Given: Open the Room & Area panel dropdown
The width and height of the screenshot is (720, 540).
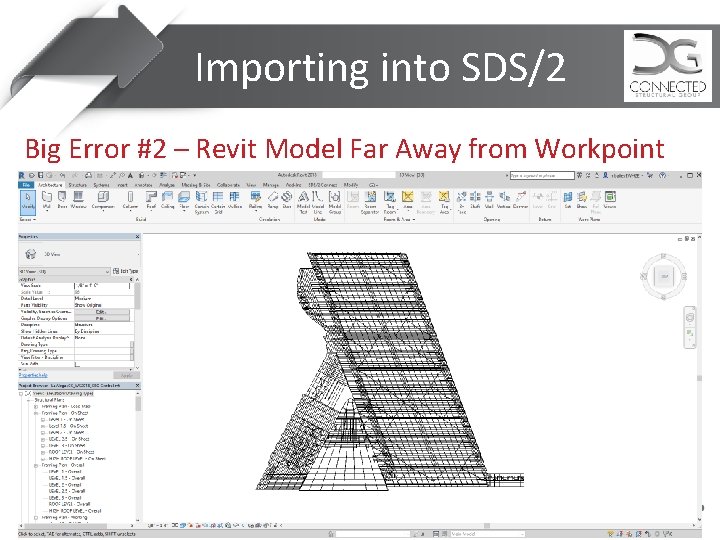Looking at the screenshot, I should point(399,219).
